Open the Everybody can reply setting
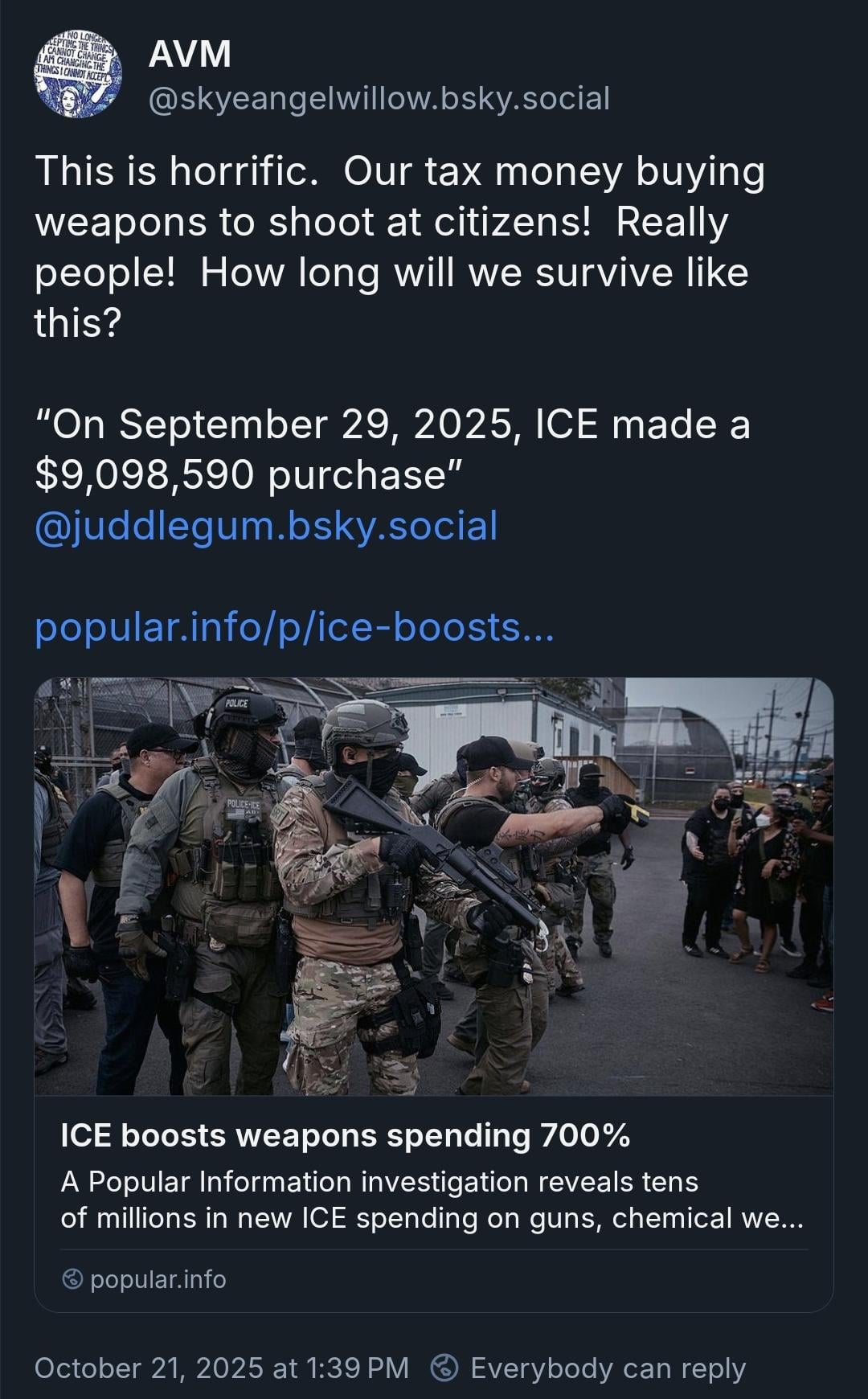This screenshot has width=868, height=1399. pyautogui.click(x=608, y=1368)
